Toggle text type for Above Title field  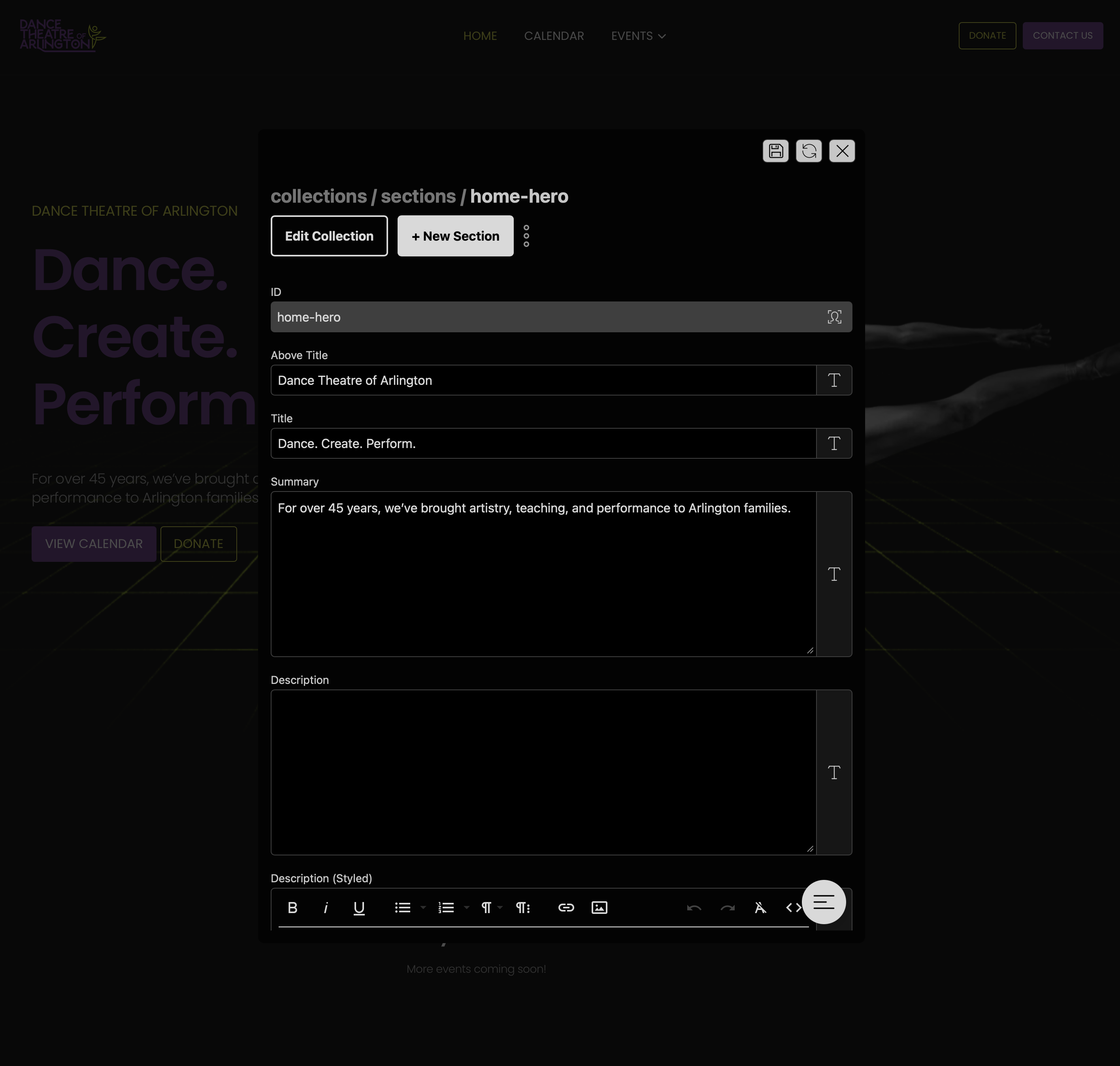point(833,380)
